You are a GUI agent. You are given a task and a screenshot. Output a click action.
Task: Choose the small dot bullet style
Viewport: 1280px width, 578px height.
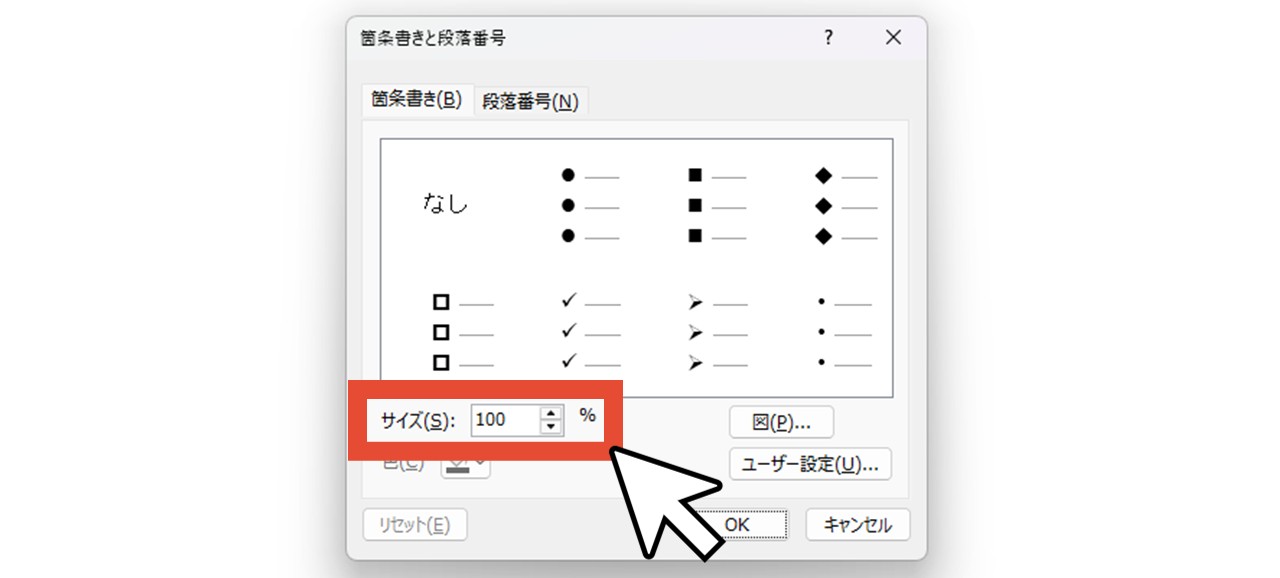(846, 332)
